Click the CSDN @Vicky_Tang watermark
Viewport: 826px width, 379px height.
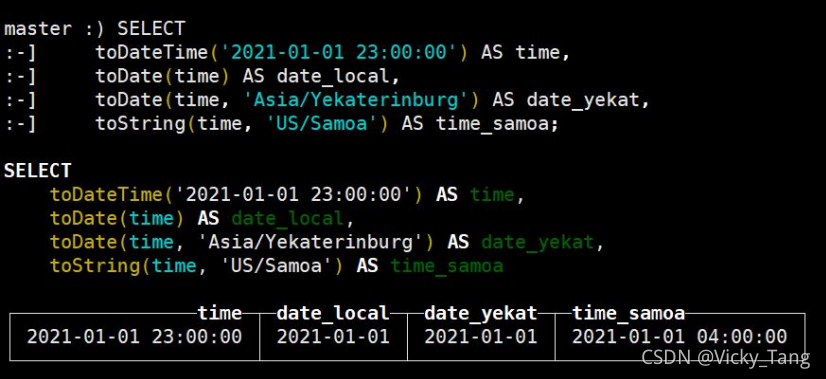tap(725, 358)
